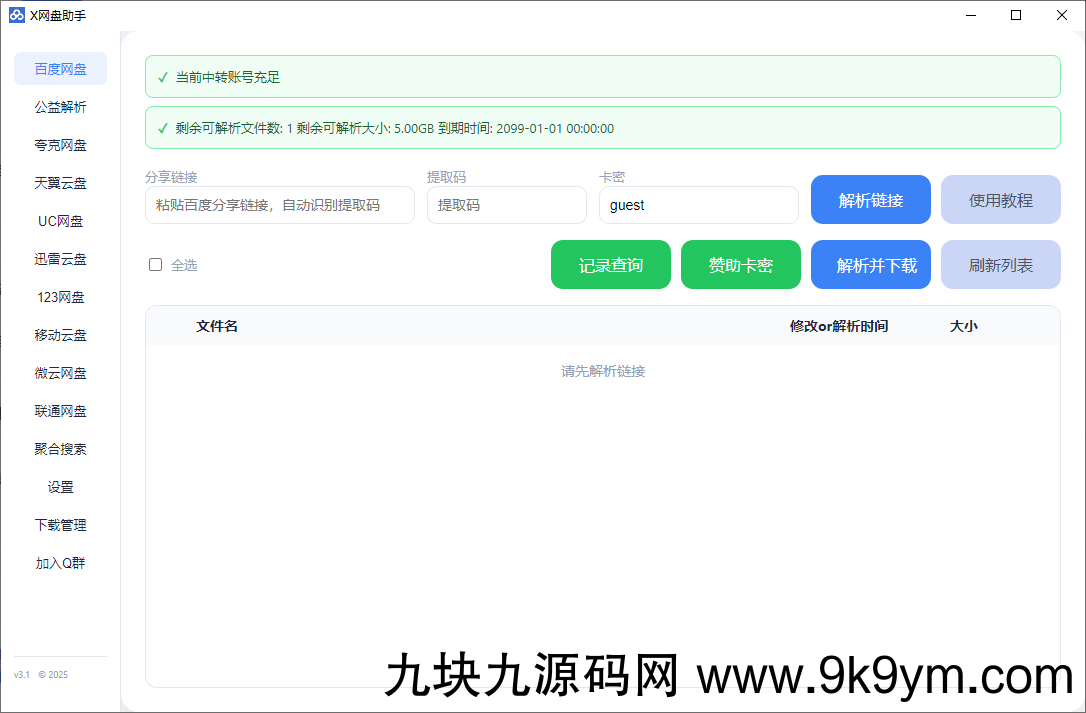Screen dimensions: 1086x713
Task: Click the X网盘助手 app logo icon
Action: [x=15, y=14]
